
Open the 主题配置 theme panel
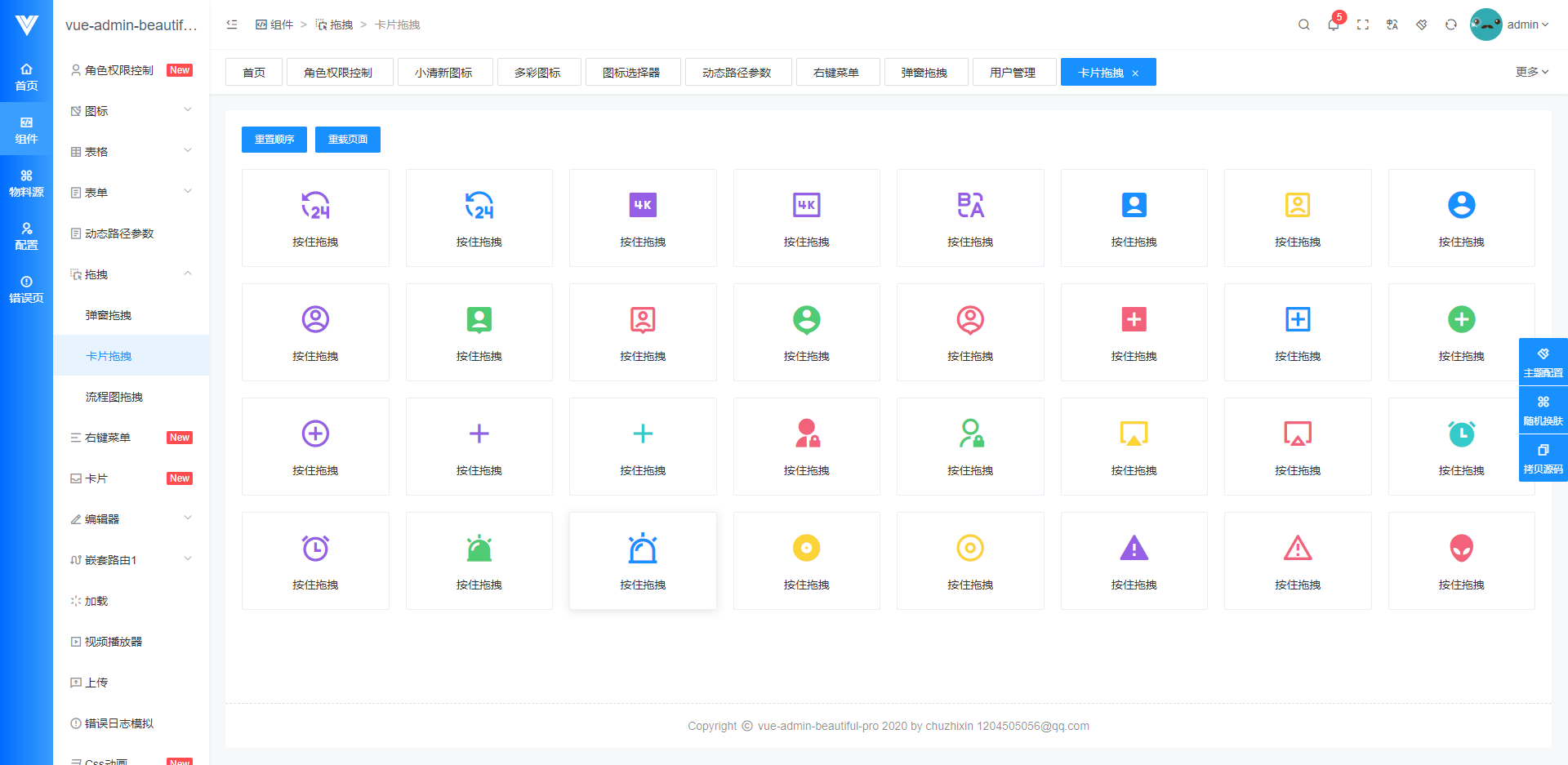(1543, 362)
